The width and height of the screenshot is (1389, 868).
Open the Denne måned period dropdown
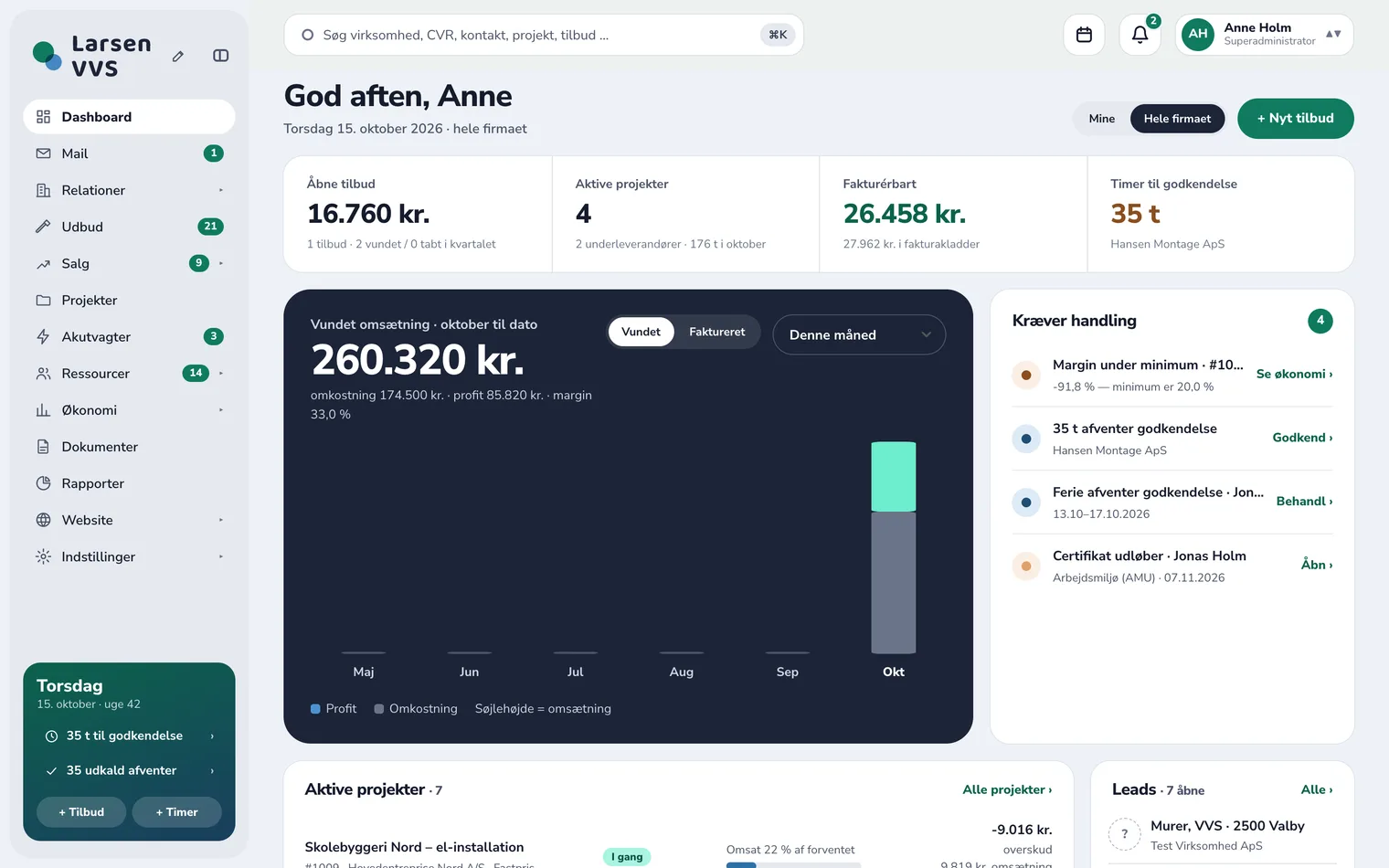tap(859, 334)
